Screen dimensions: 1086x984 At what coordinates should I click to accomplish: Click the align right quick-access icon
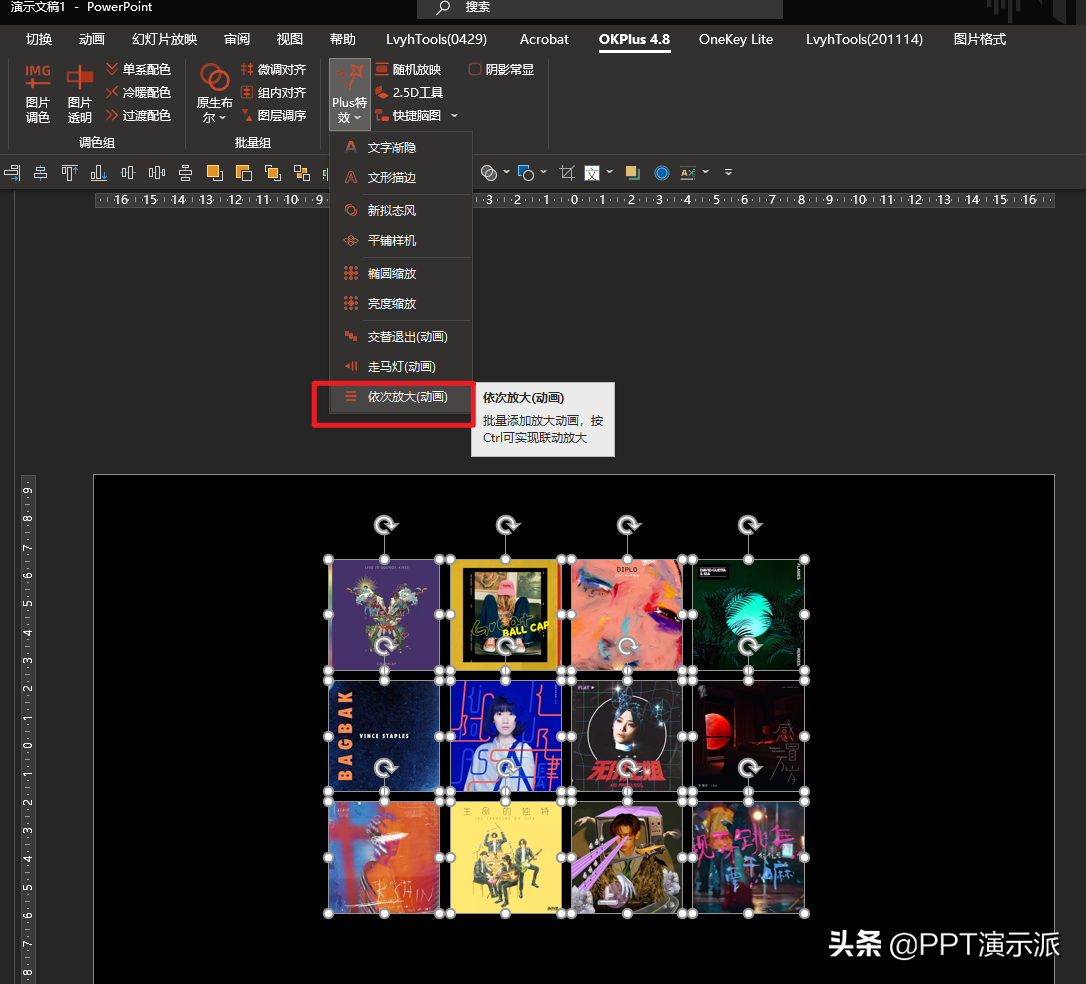click(x=12, y=172)
